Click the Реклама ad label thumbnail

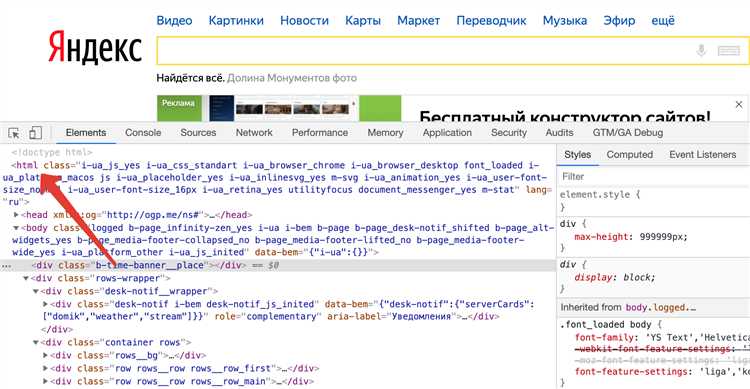point(179,108)
